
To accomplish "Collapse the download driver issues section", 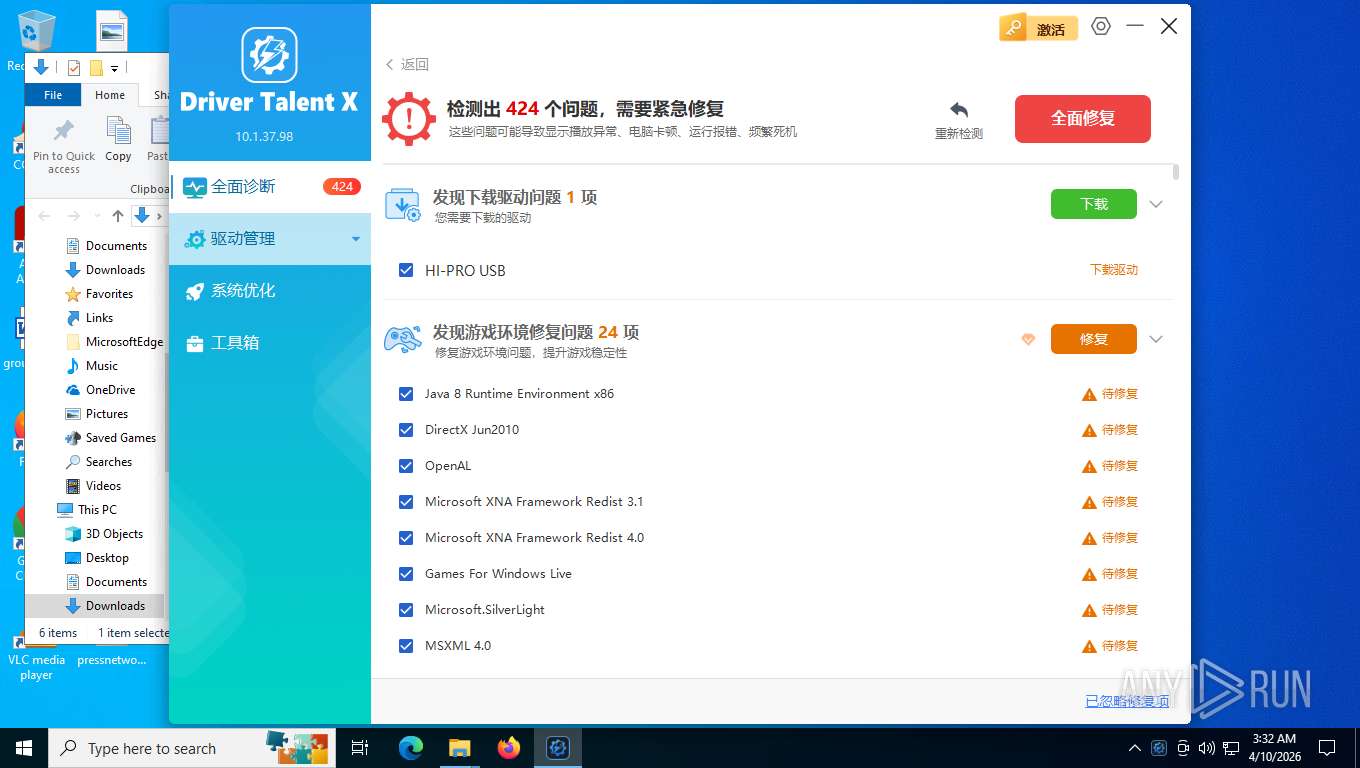I will pos(1156,204).
